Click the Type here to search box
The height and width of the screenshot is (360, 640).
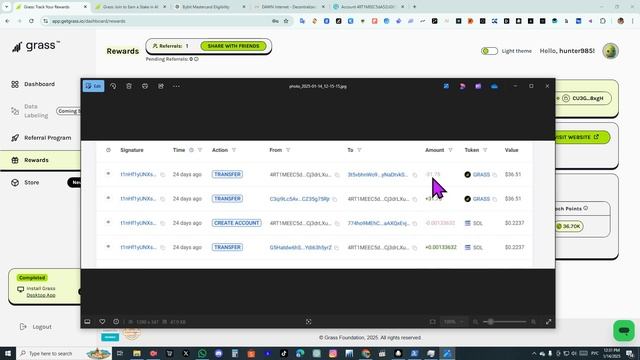tap(63, 353)
